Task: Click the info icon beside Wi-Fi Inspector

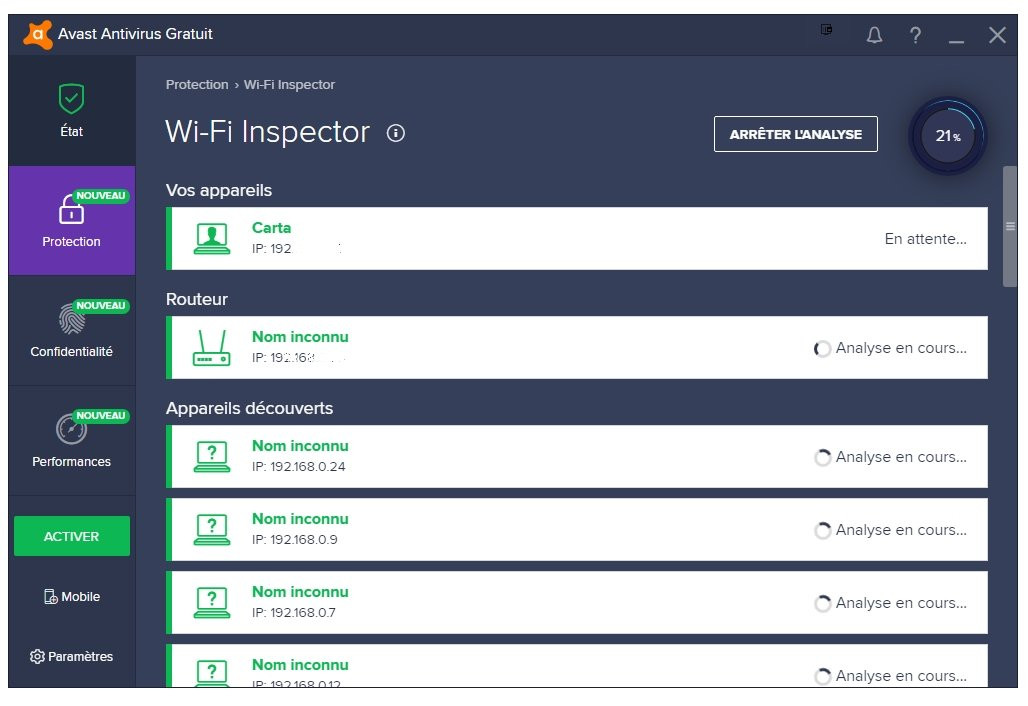Action: [395, 133]
